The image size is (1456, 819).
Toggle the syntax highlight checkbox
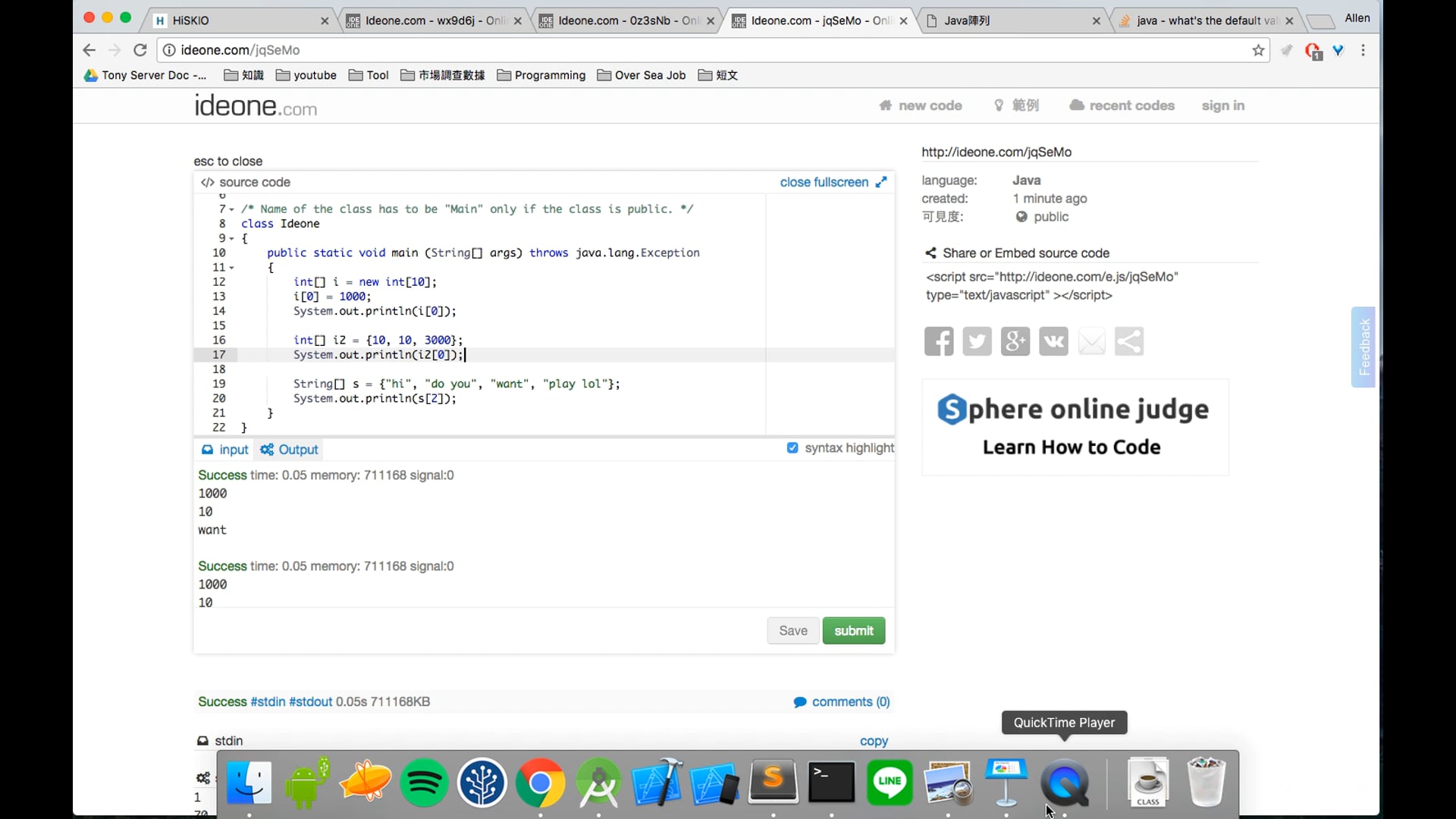[792, 448]
